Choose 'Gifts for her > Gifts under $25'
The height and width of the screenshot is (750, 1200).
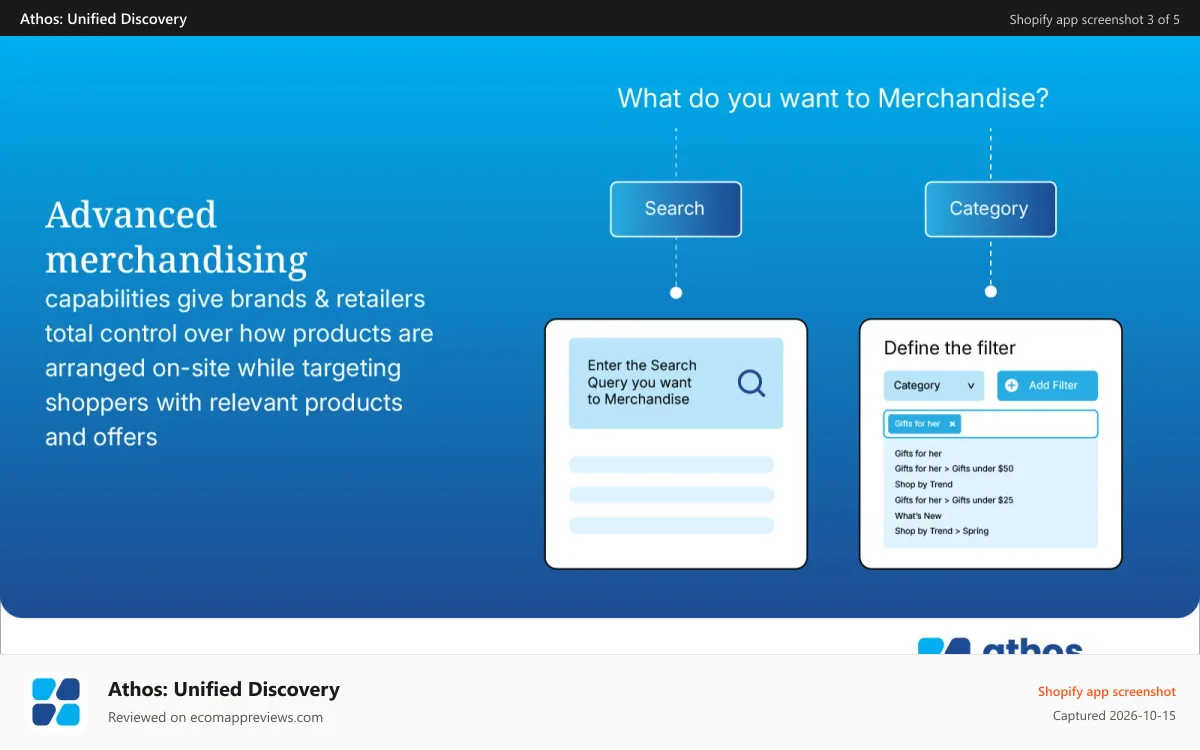pyautogui.click(x=954, y=500)
